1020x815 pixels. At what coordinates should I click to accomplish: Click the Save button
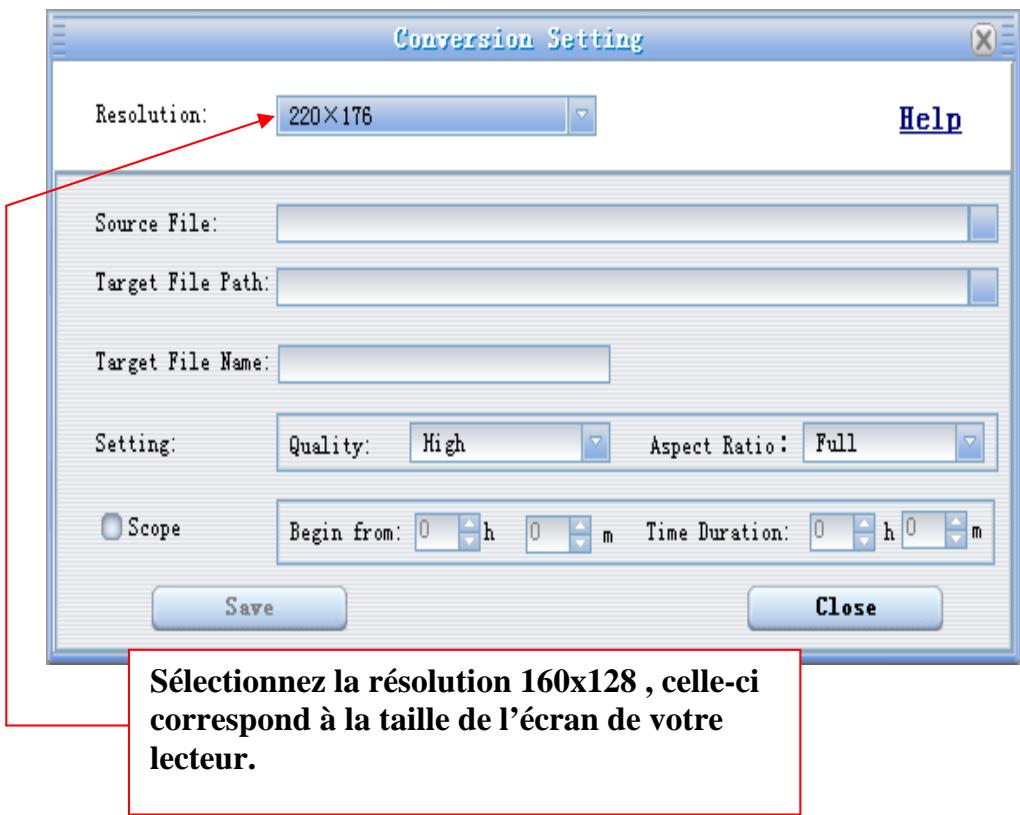point(249,608)
